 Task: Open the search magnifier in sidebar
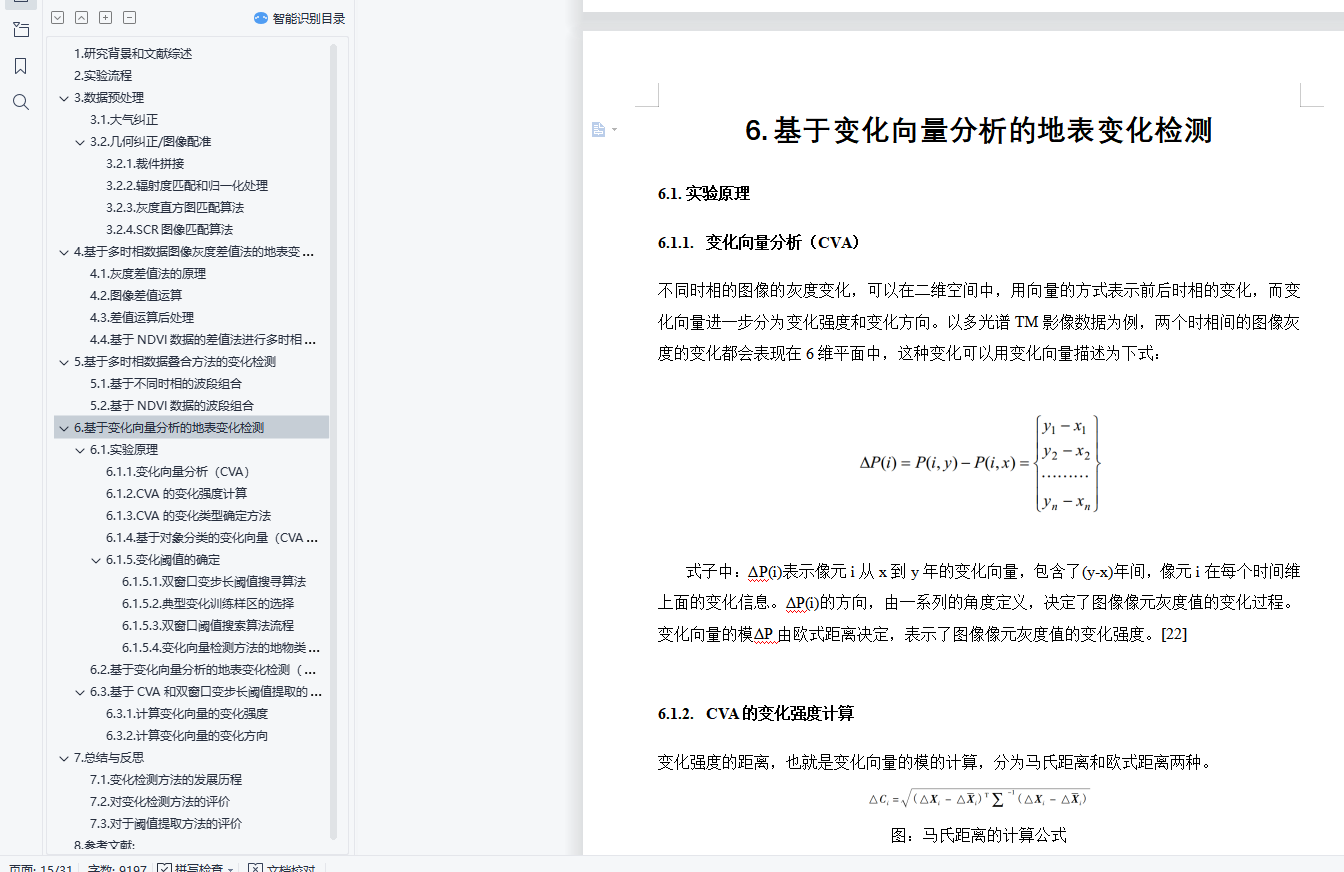[x=20, y=102]
